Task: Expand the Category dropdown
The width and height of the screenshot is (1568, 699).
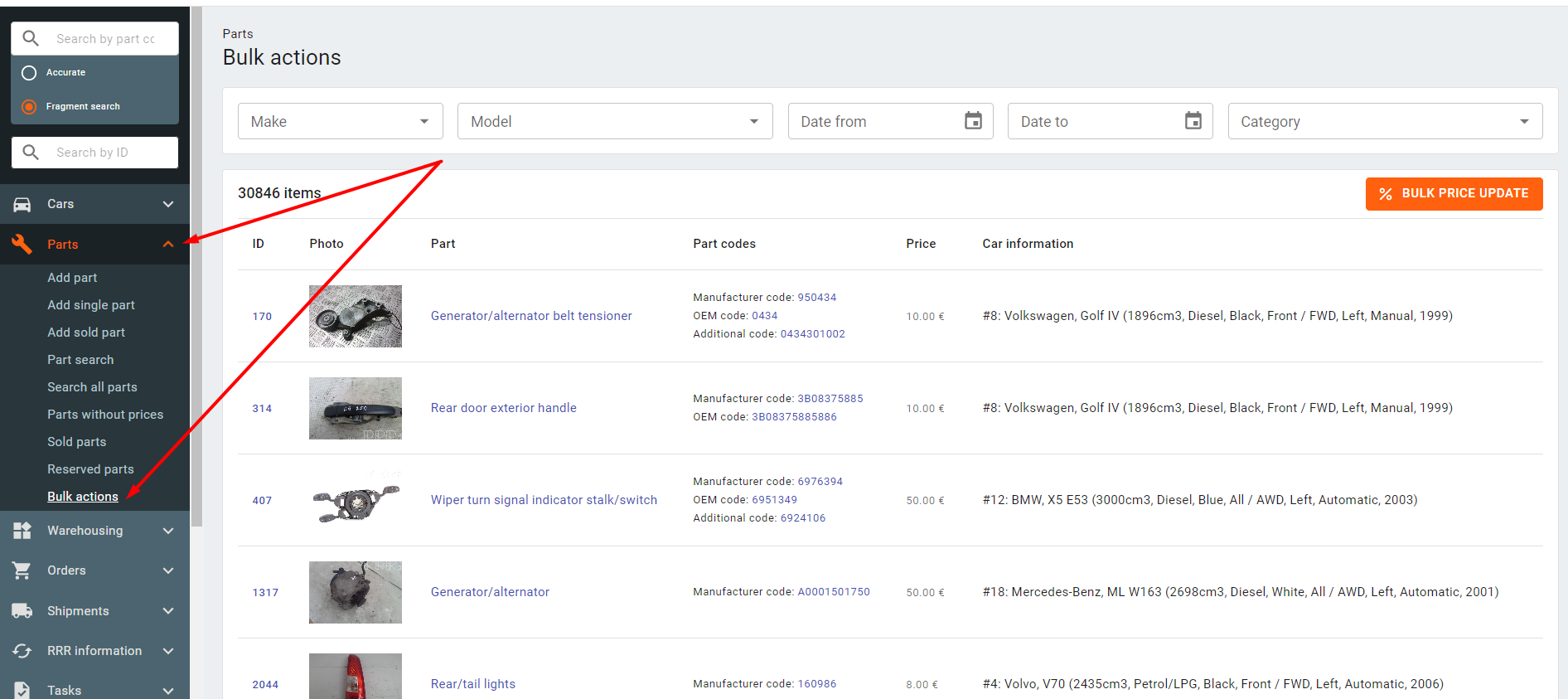Action: 1384,121
